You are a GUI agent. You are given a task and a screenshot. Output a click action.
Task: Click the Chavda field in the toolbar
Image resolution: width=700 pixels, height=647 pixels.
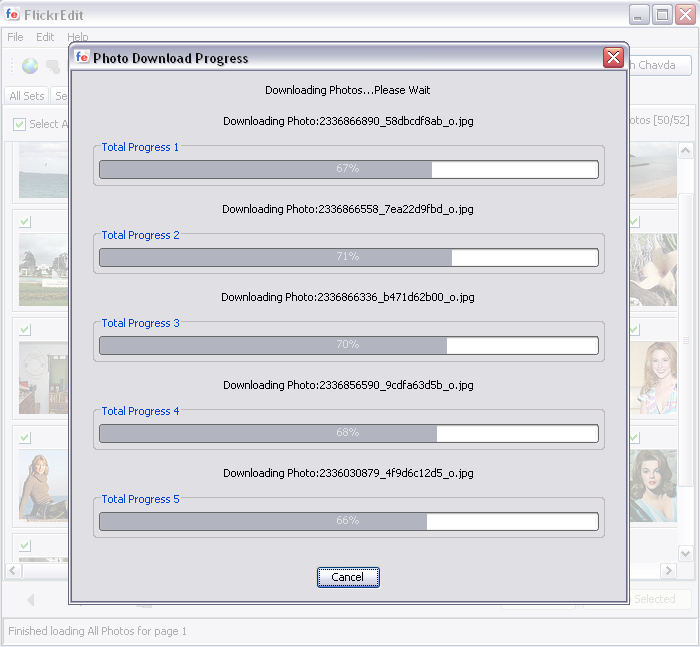[x=661, y=65]
